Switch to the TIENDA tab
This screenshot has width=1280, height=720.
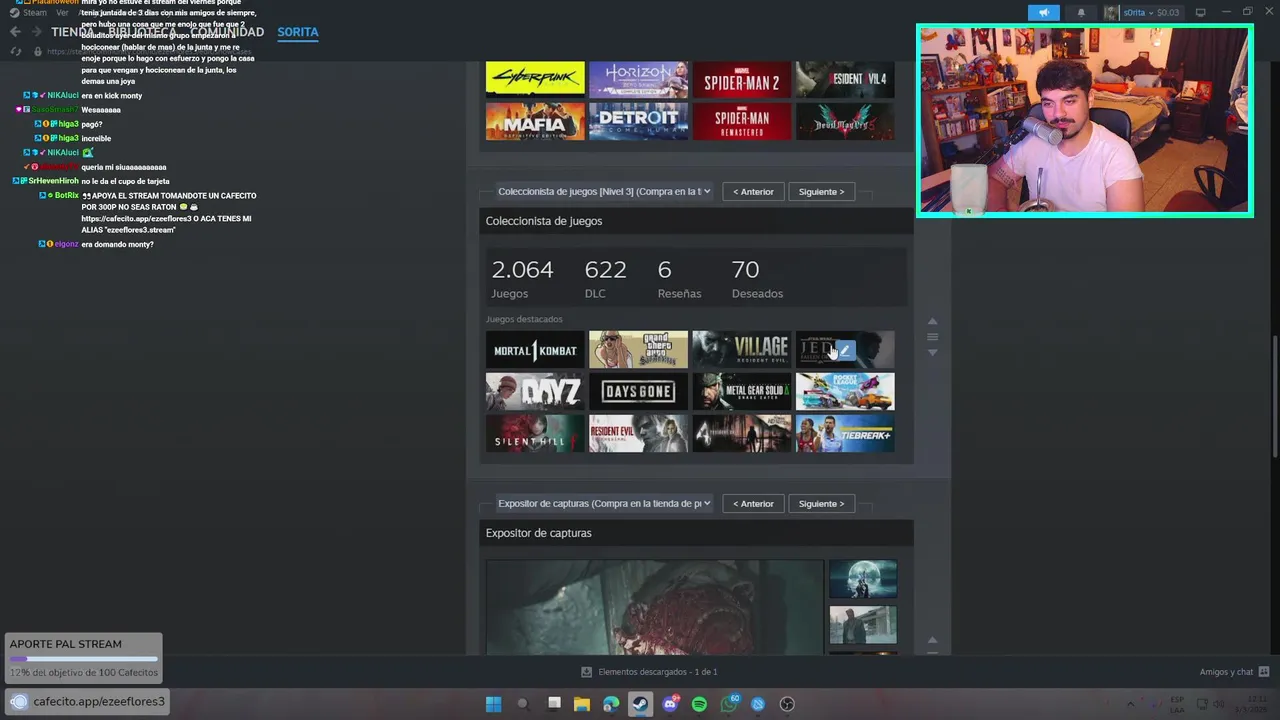[x=72, y=32]
